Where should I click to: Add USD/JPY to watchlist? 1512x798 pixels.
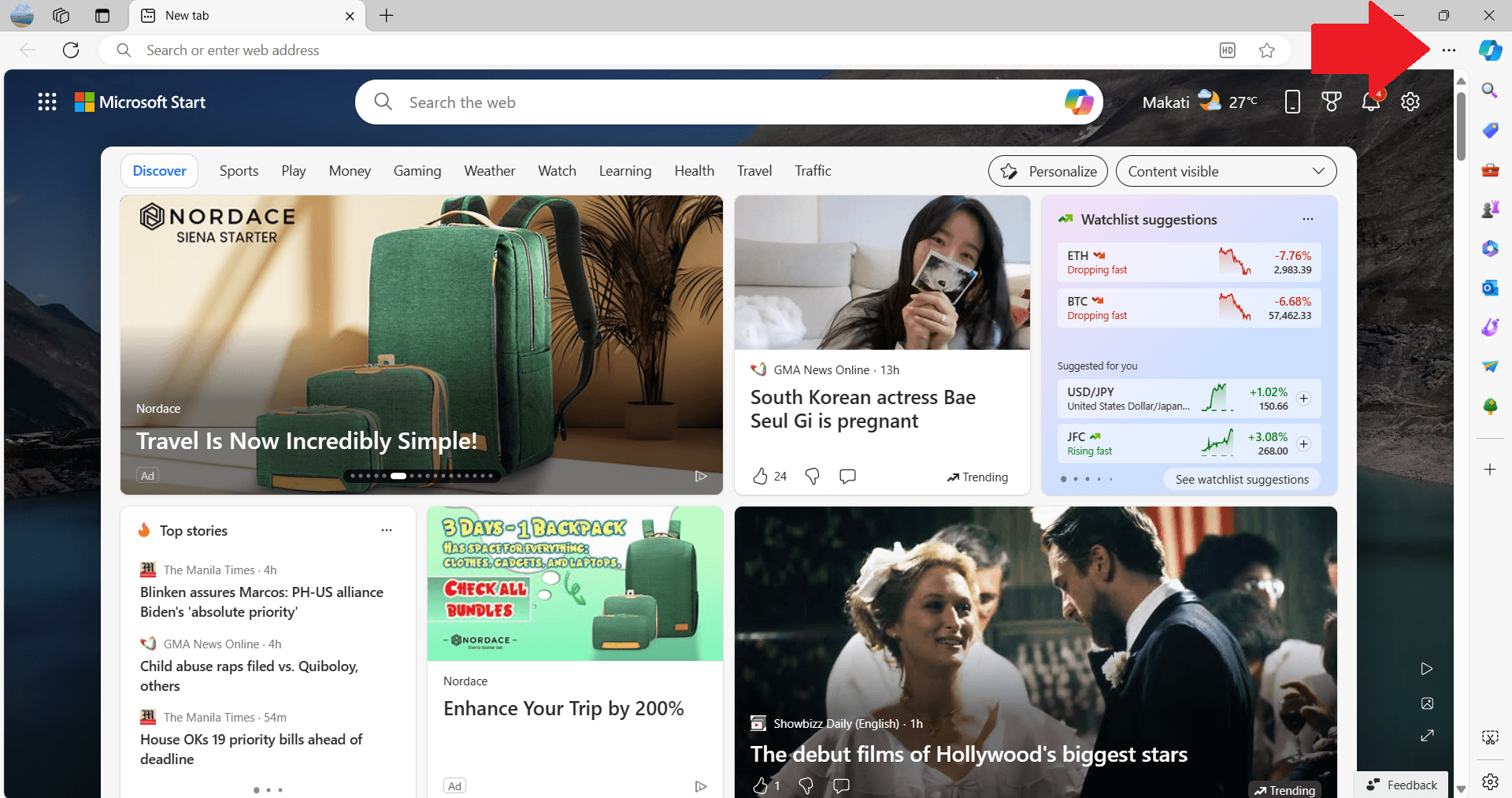click(x=1303, y=399)
